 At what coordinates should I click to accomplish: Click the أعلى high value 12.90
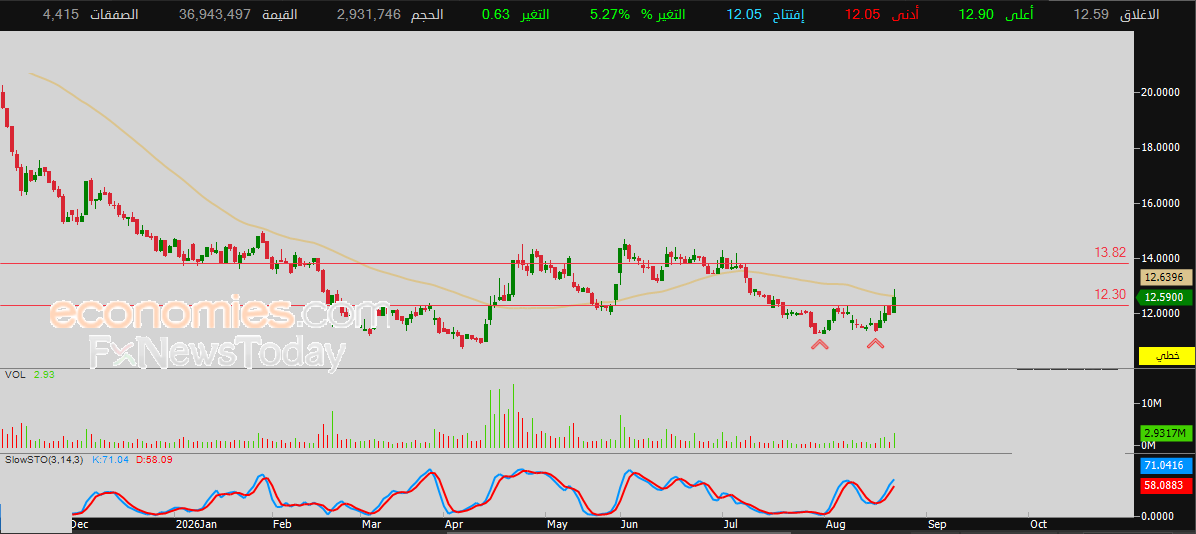(x=978, y=14)
